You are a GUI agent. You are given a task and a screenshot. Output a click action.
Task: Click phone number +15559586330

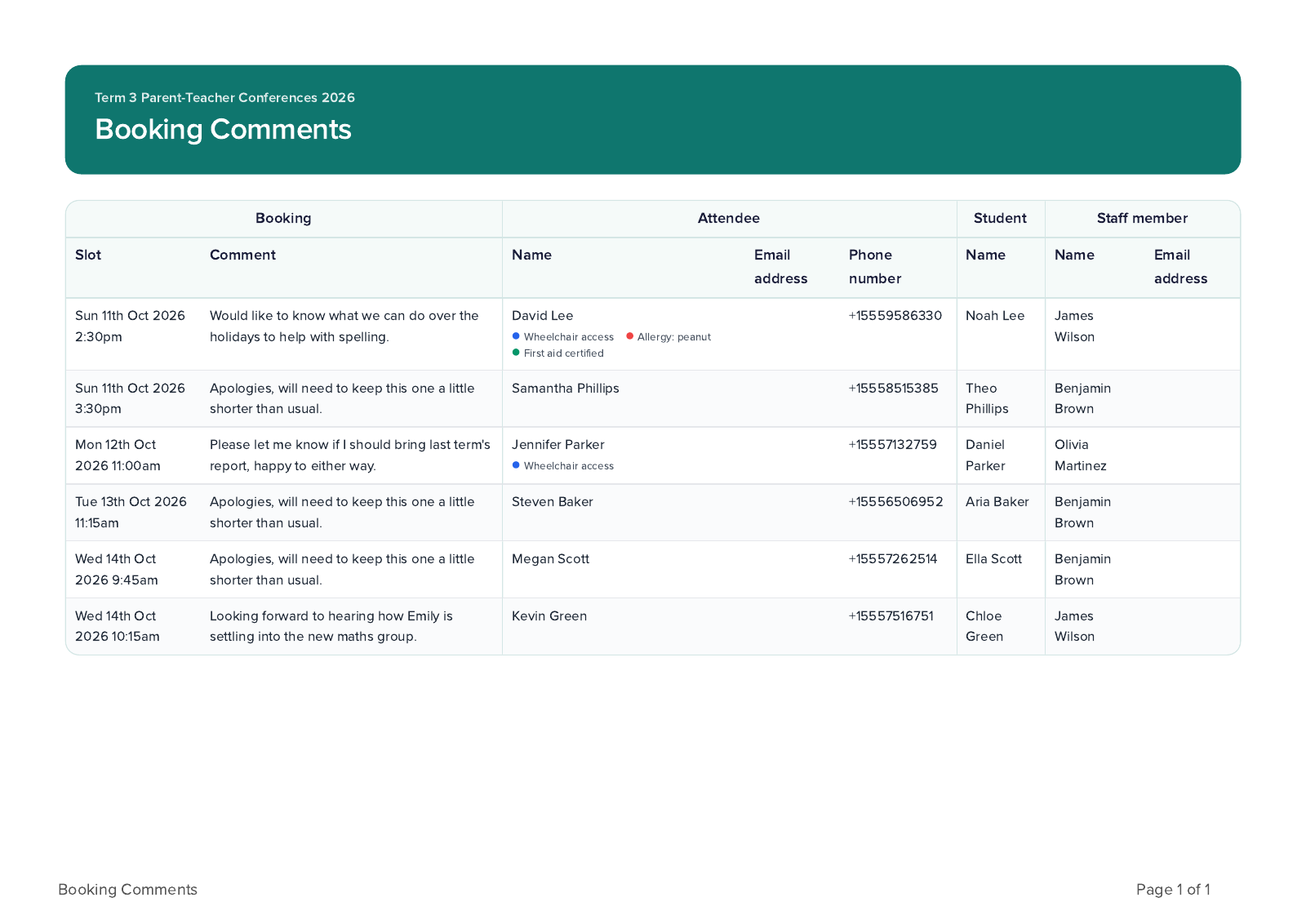point(895,316)
